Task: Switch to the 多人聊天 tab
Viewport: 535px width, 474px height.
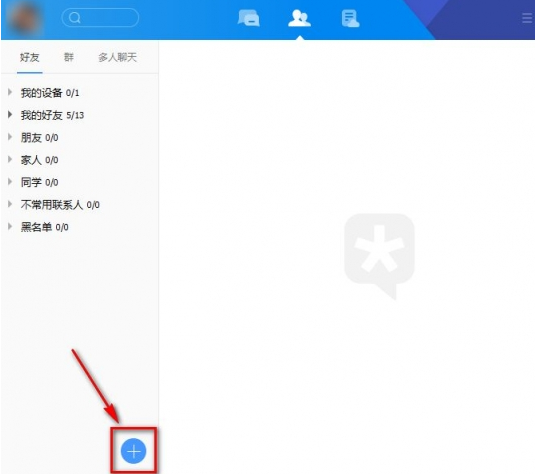Action: [117, 57]
